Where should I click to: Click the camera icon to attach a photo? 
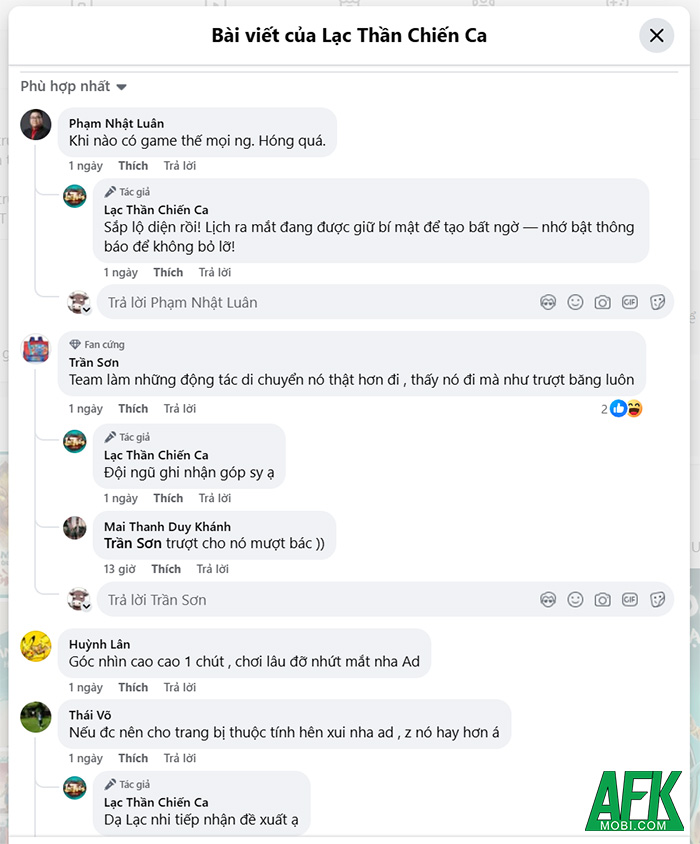pos(602,302)
